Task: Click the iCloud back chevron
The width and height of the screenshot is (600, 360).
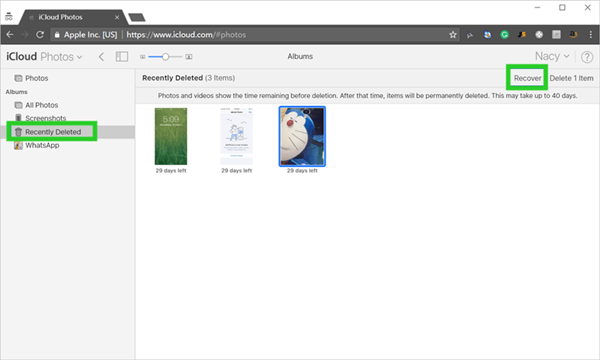Action: [101, 57]
